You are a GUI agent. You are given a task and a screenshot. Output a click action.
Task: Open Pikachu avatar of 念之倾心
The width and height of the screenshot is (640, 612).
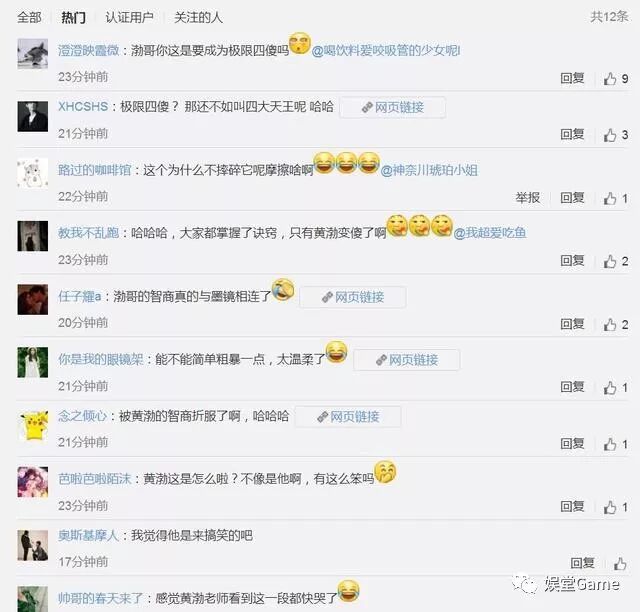(x=33, y=425)
